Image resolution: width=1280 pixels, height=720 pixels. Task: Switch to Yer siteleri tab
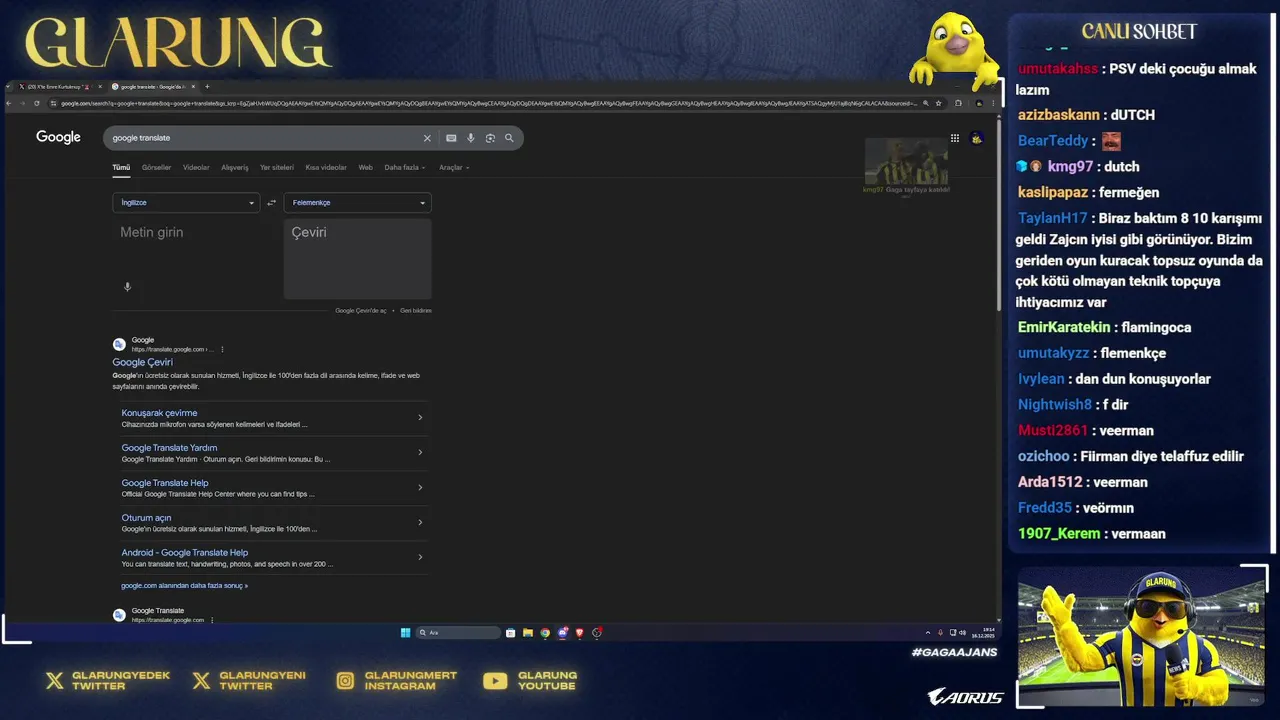(277, 167)
